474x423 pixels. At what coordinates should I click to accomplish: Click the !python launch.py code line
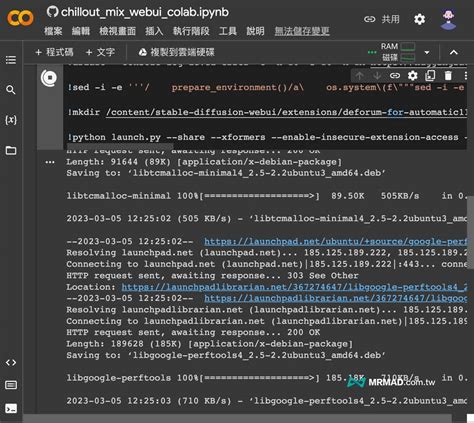pyautogui.click(x=267, y=137)
